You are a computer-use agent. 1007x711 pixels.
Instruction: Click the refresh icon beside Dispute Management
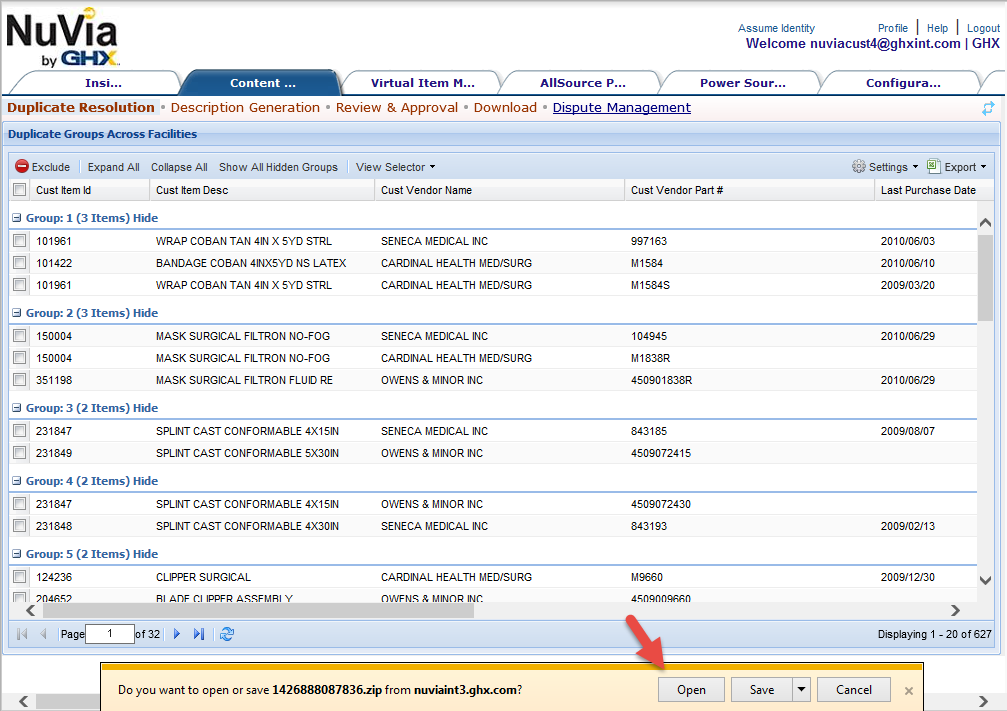tap(988, 109)
